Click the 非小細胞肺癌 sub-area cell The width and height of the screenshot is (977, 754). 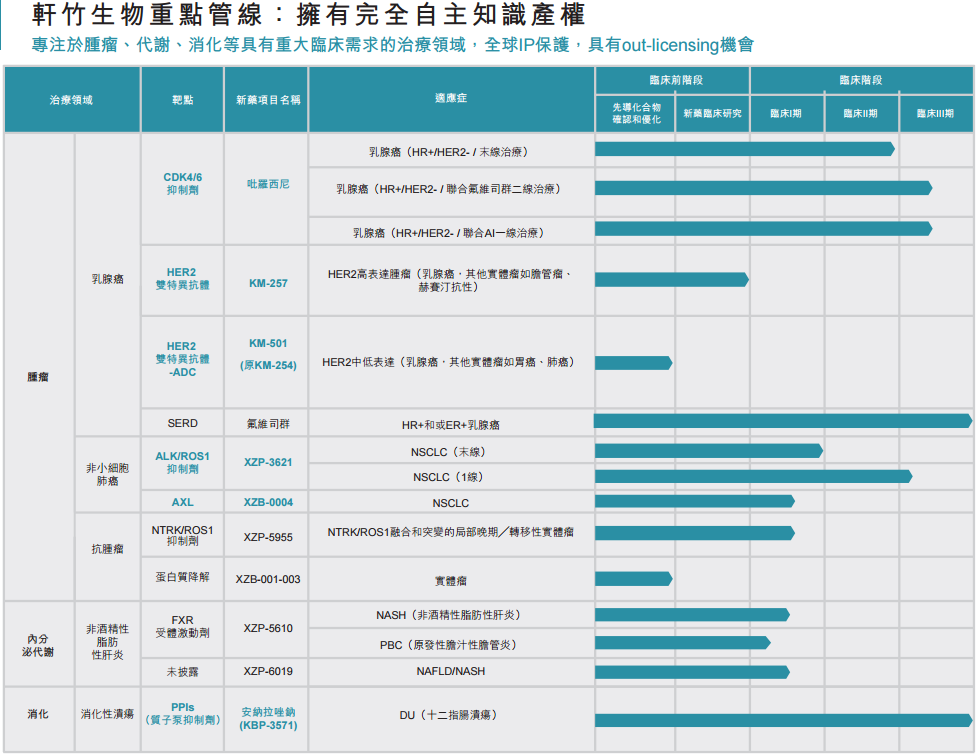click(x=108, y=474)
